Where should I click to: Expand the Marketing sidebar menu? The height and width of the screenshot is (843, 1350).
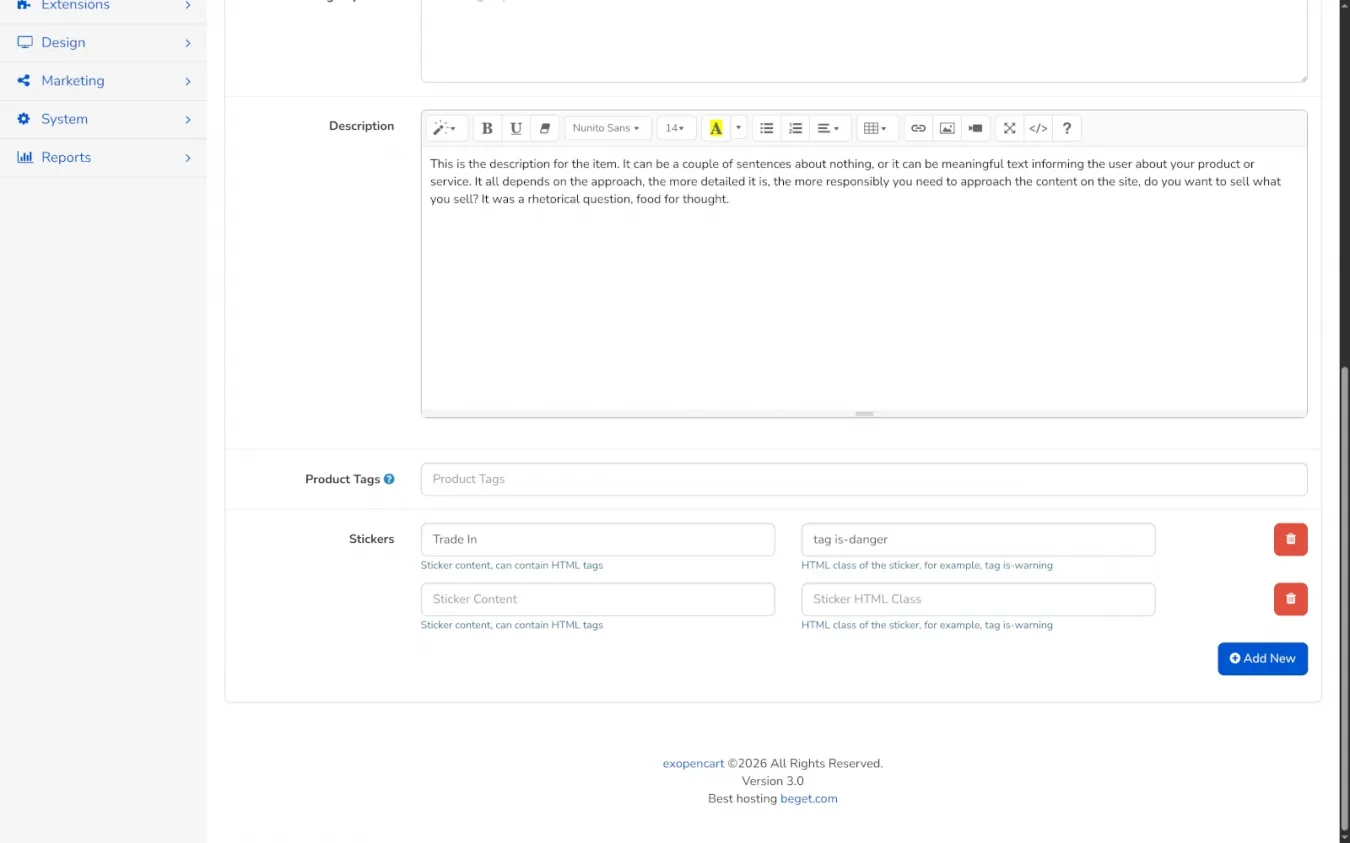pyautogui.click(x=103, y=81)
